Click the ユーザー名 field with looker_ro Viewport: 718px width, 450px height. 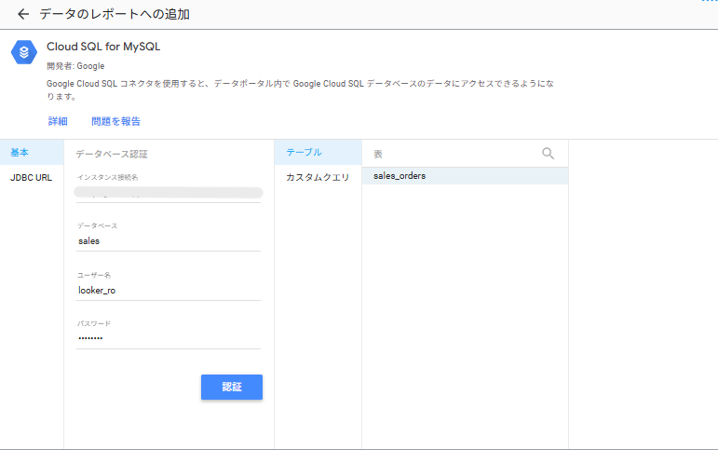pos(169,290)
